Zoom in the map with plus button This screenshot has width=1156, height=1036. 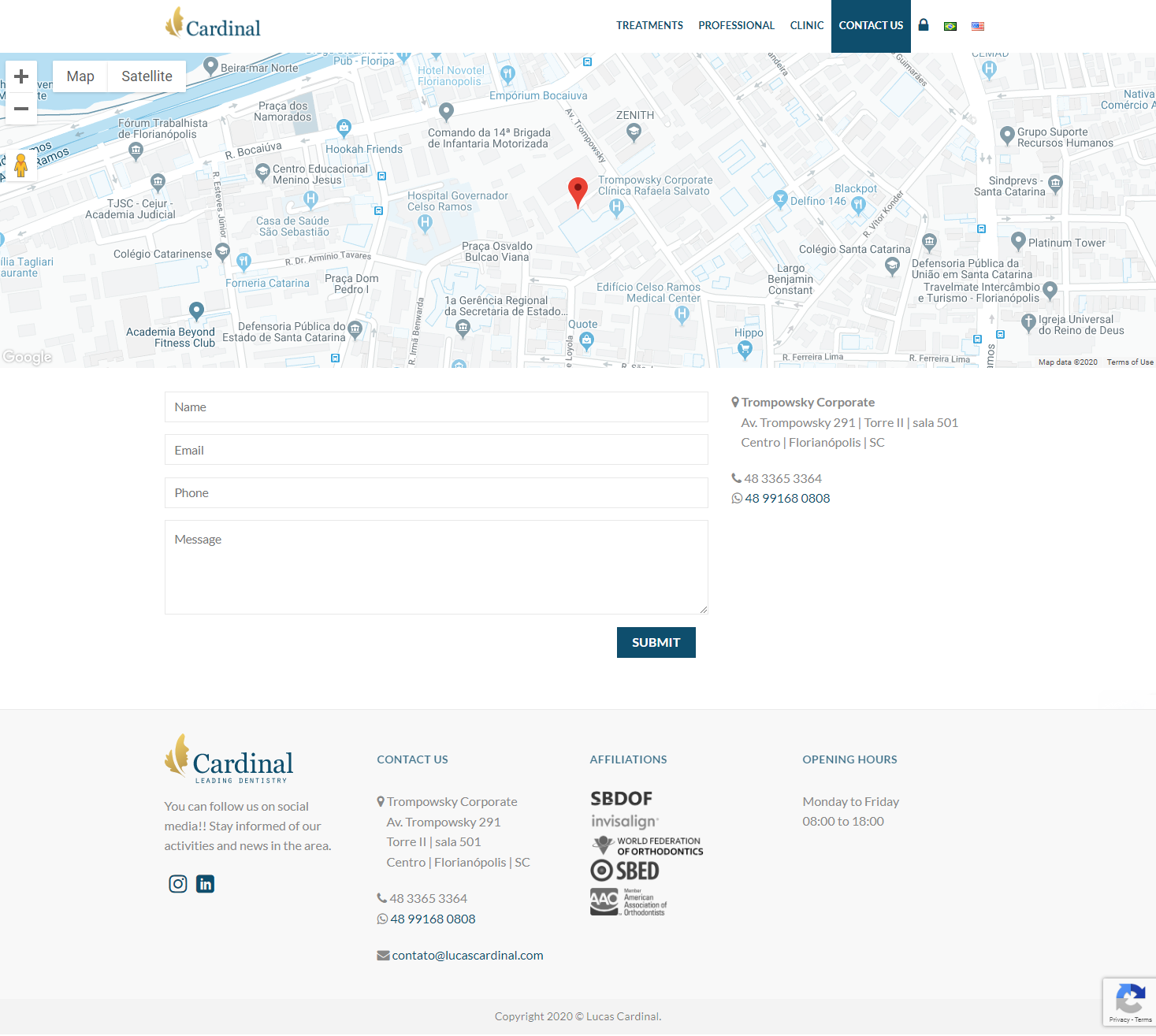21,76
